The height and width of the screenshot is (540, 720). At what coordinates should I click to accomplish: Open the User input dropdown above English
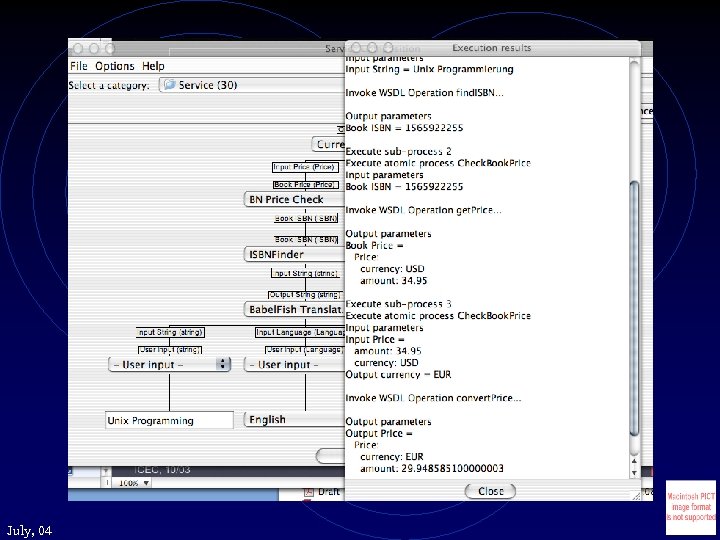pos(294,365)
